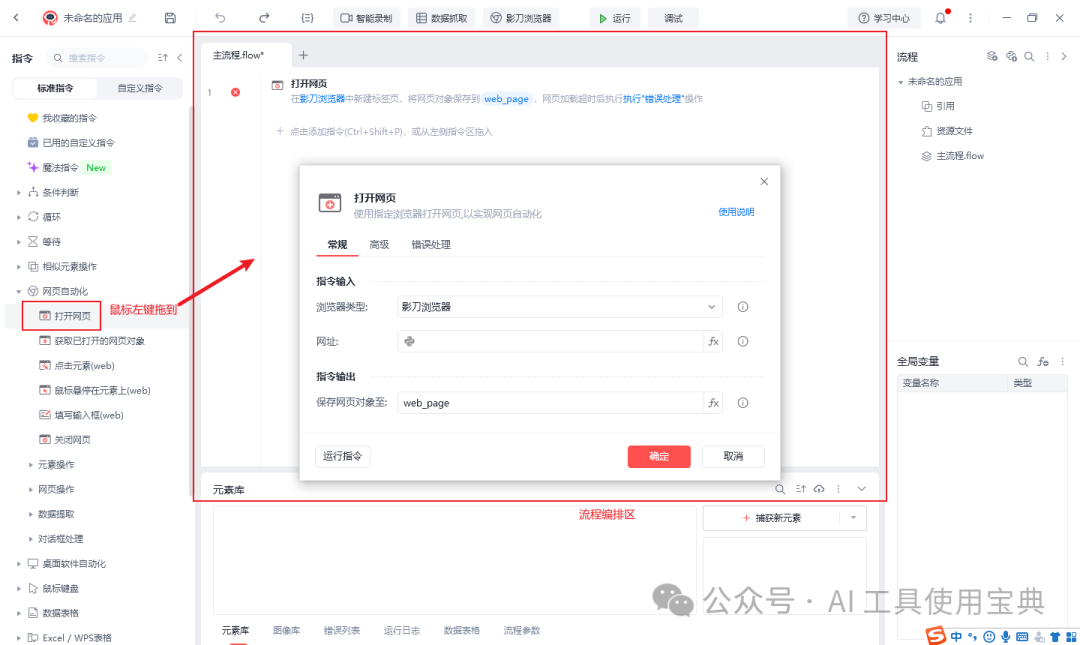Expand the 循环 category
The image size is (1080, 645).
click(19, 217)
